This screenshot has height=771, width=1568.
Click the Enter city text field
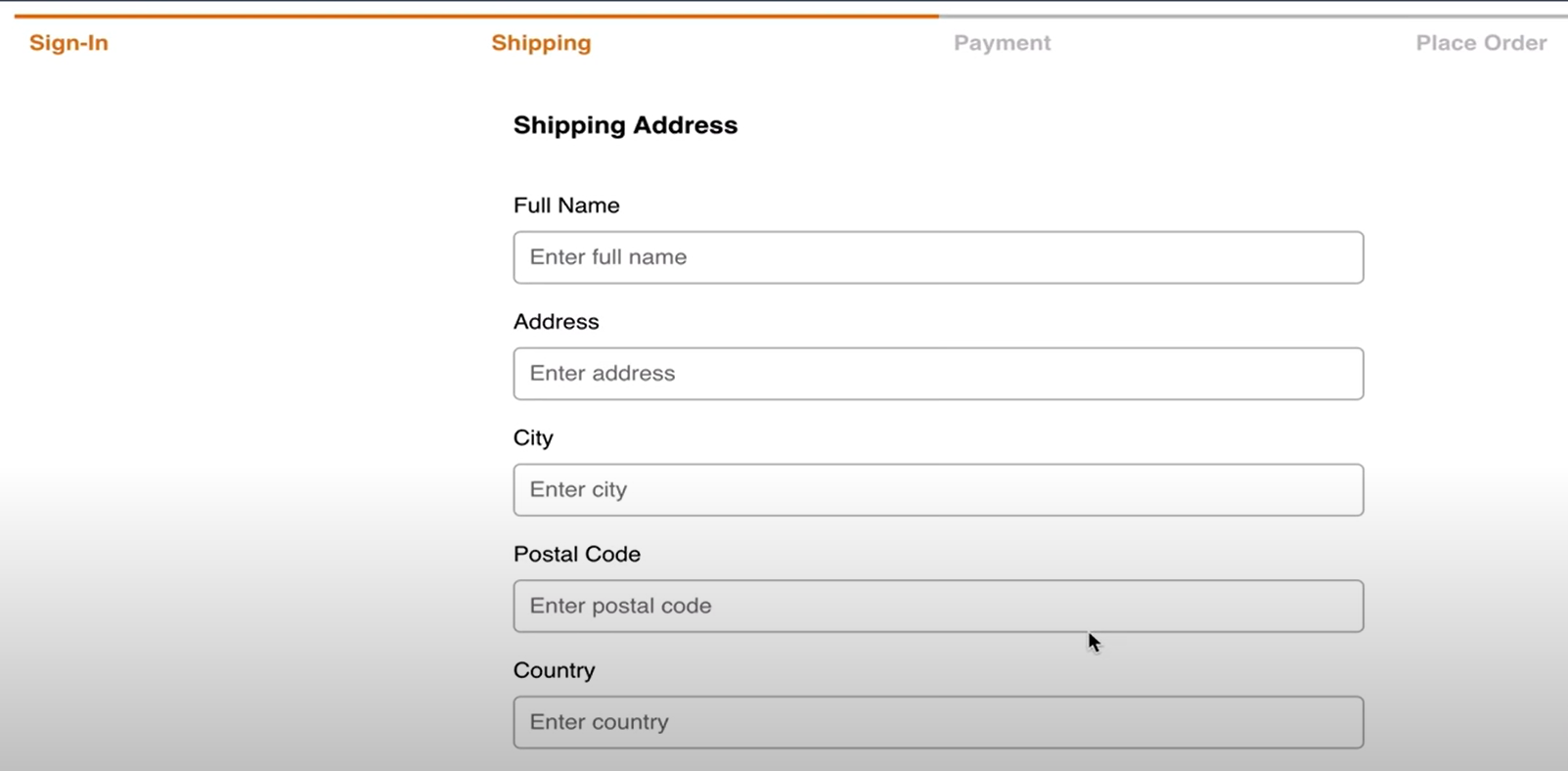(937, 489)
